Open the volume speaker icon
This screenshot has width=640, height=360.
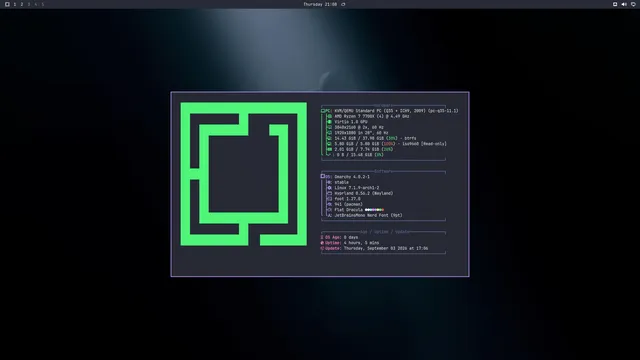pyautogui.click(x=624, y=4)
